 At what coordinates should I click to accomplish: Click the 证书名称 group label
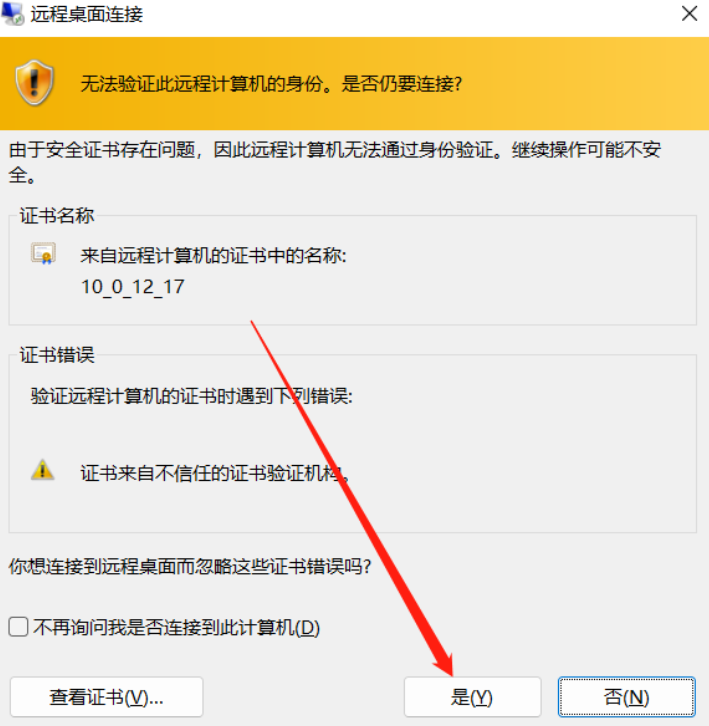[57, 216]
